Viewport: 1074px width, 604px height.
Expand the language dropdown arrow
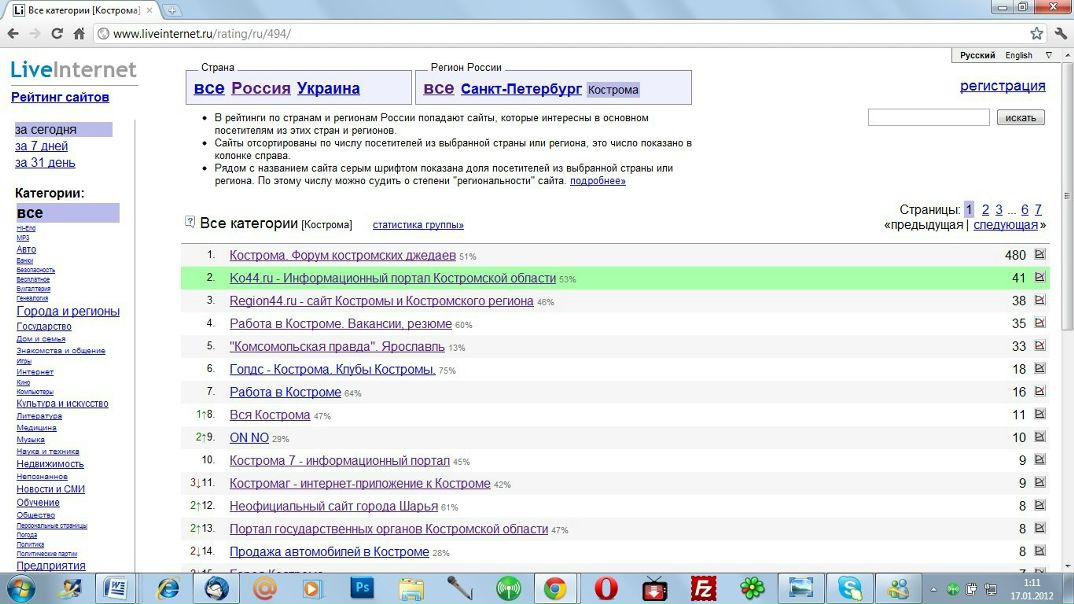(x=1049, y=55)
